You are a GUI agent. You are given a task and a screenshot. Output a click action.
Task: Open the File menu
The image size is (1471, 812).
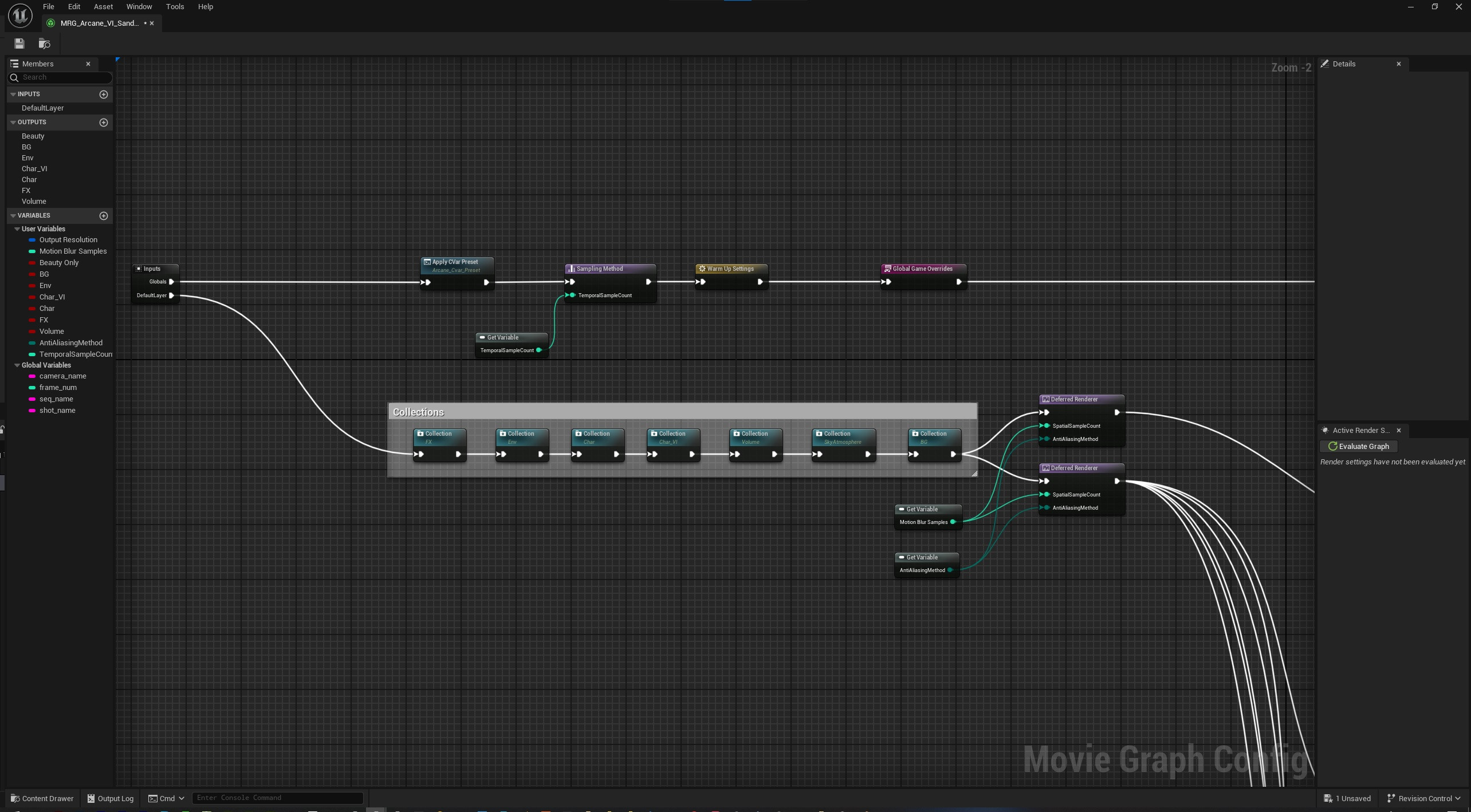click(x=49, y=7)
